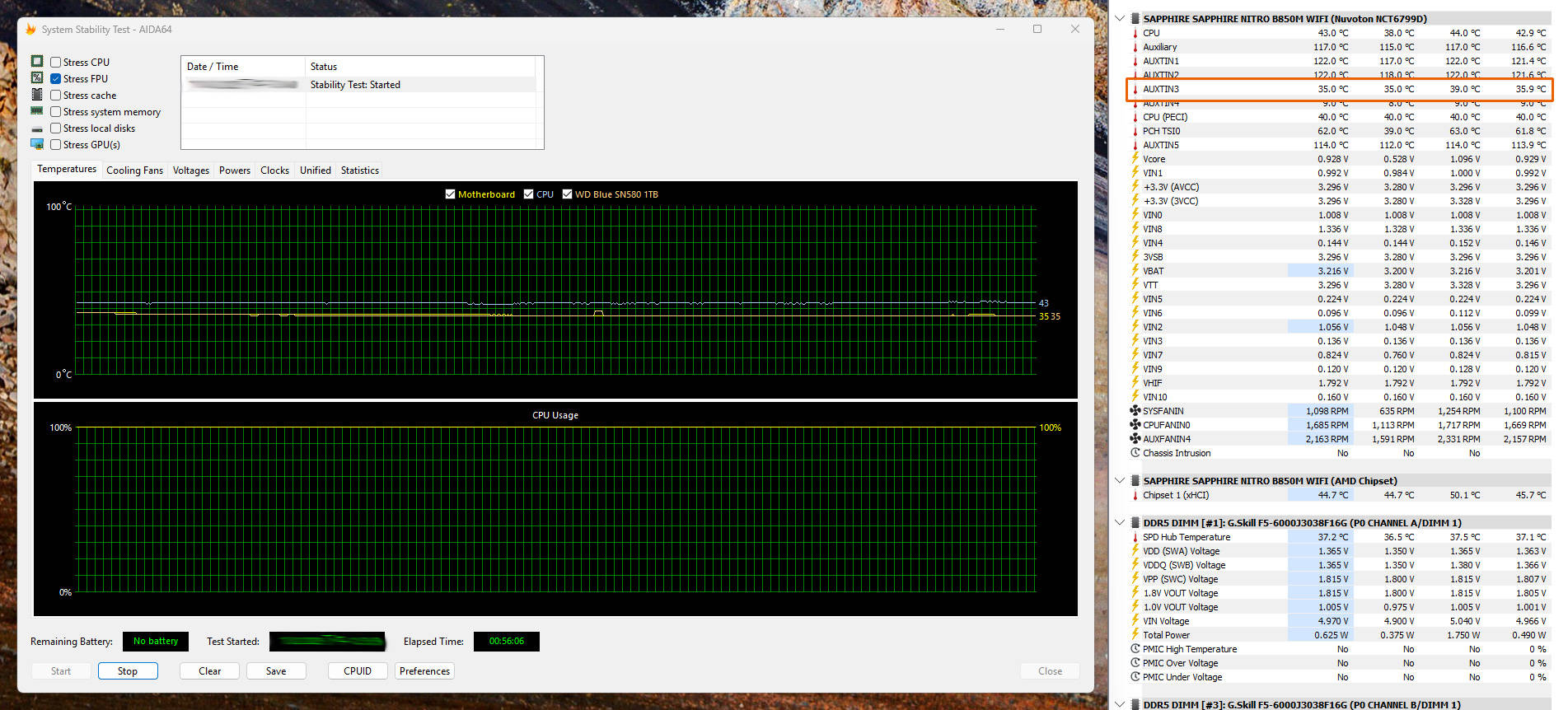
Task: Open the Preferences dialog
Action: 424,671
